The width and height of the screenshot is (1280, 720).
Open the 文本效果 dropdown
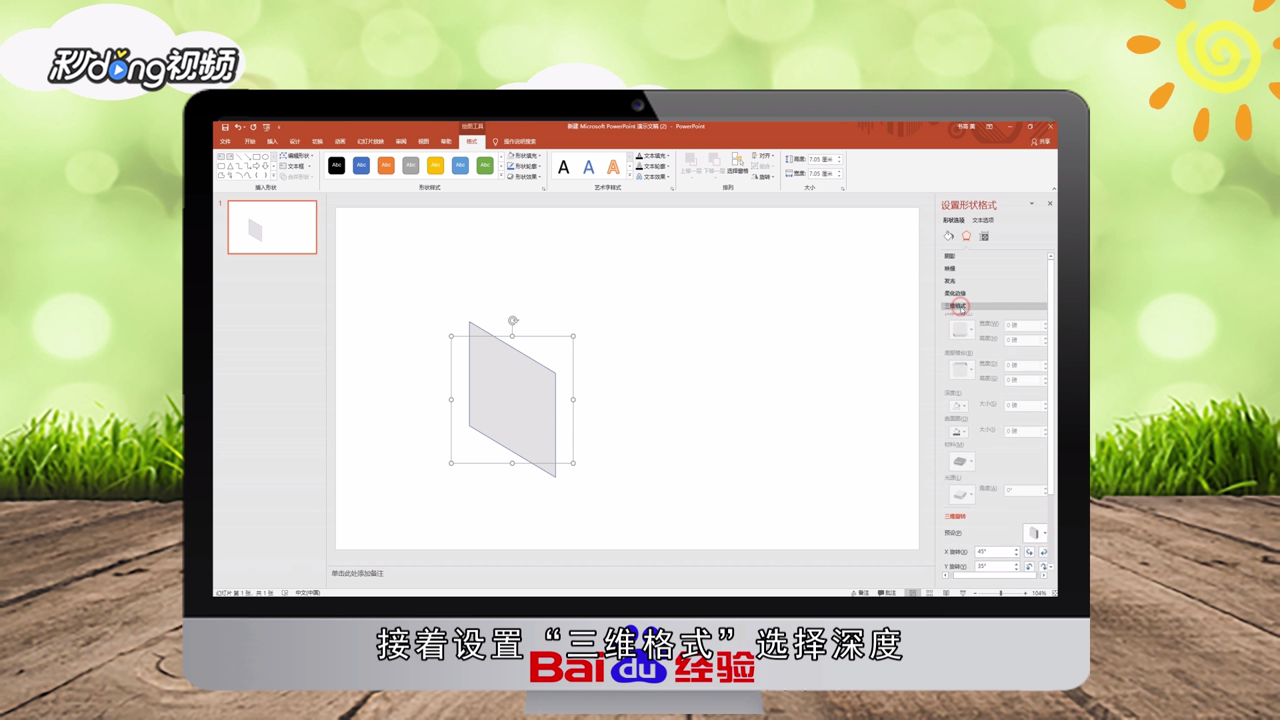pos(653,176)
